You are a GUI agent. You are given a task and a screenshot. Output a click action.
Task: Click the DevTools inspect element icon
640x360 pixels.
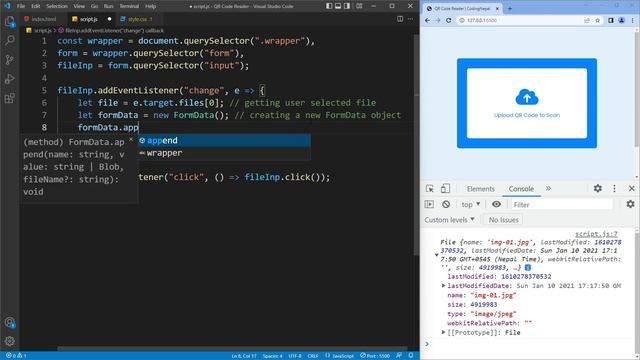(430, 189)
